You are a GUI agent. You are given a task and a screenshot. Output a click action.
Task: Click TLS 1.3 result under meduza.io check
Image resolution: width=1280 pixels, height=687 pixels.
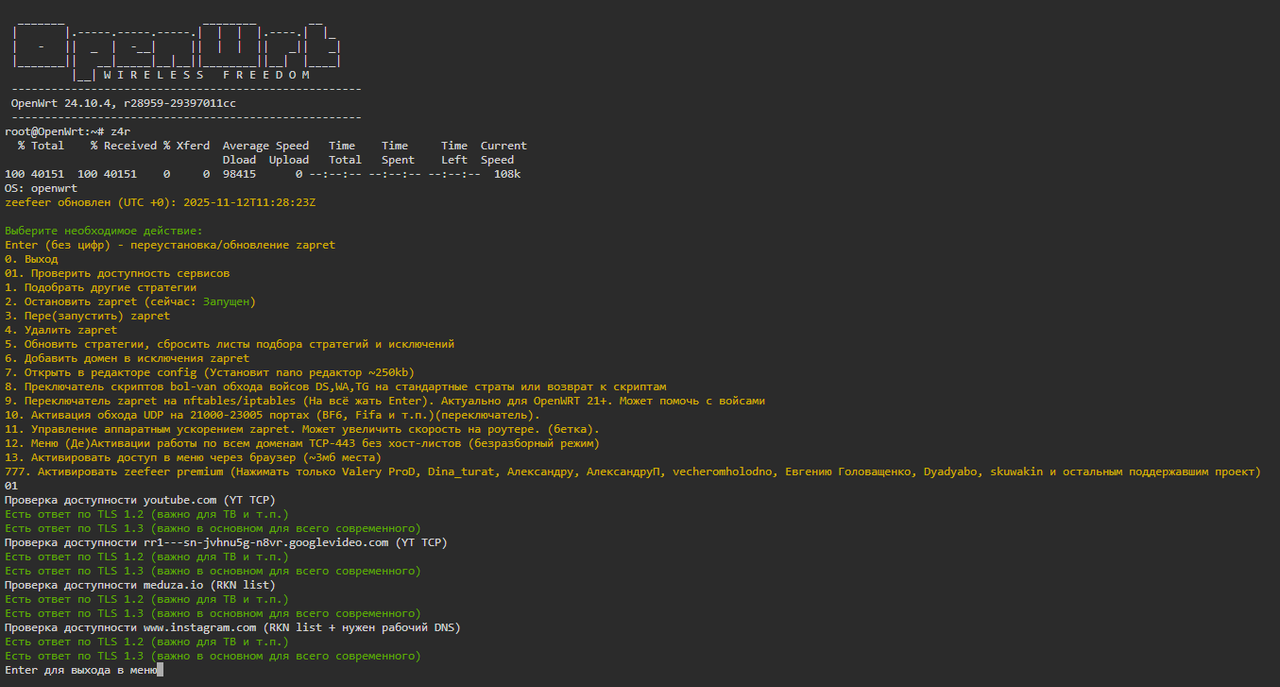[x=213, y=613]
